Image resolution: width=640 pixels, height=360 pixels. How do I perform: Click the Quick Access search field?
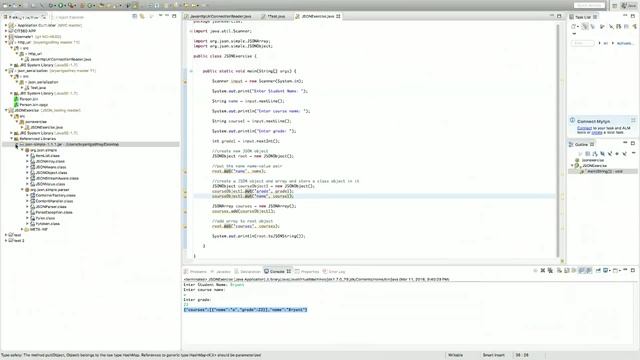(589, 5)
